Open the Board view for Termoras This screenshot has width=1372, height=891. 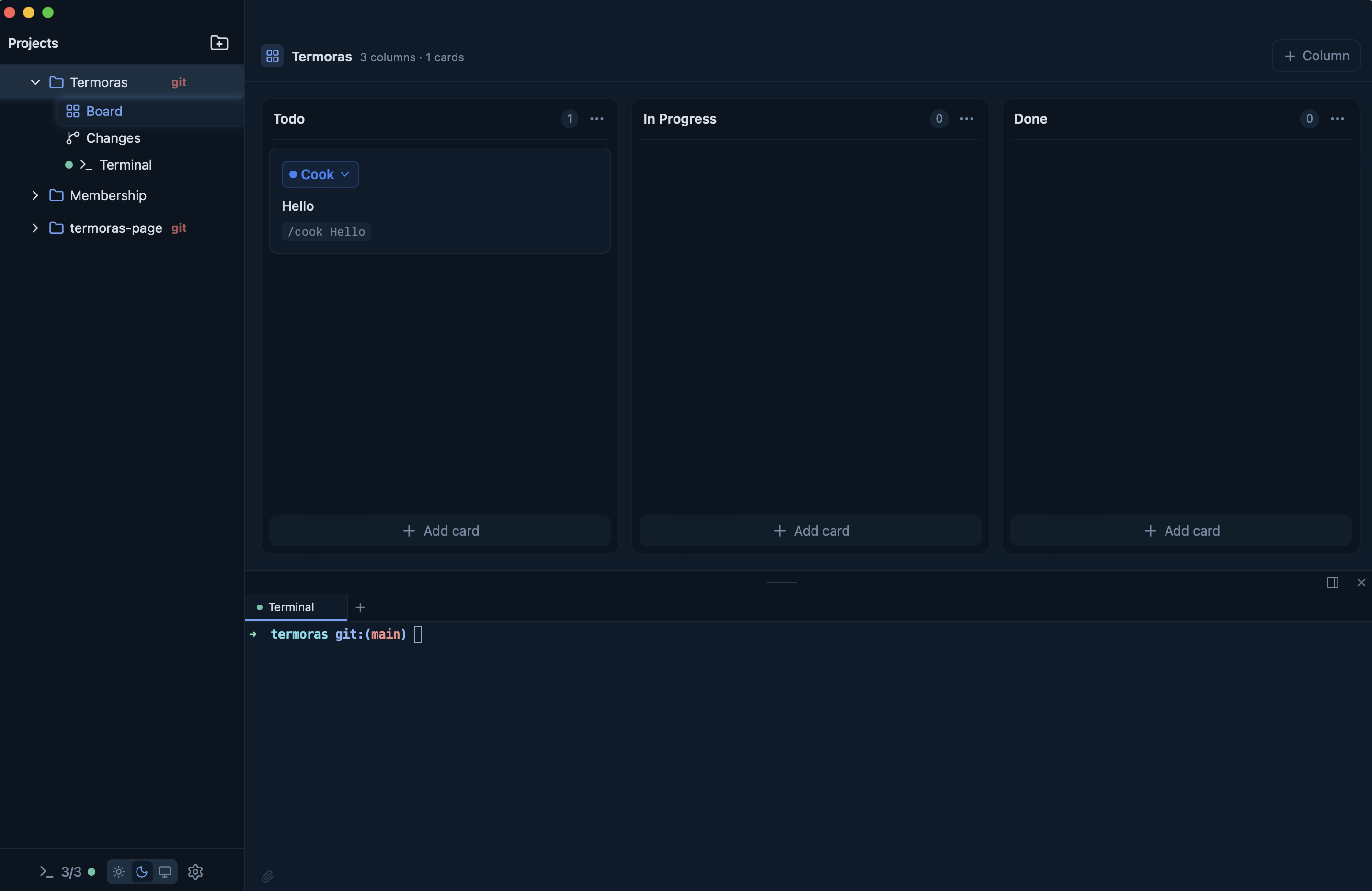click(x=104, y=111)
